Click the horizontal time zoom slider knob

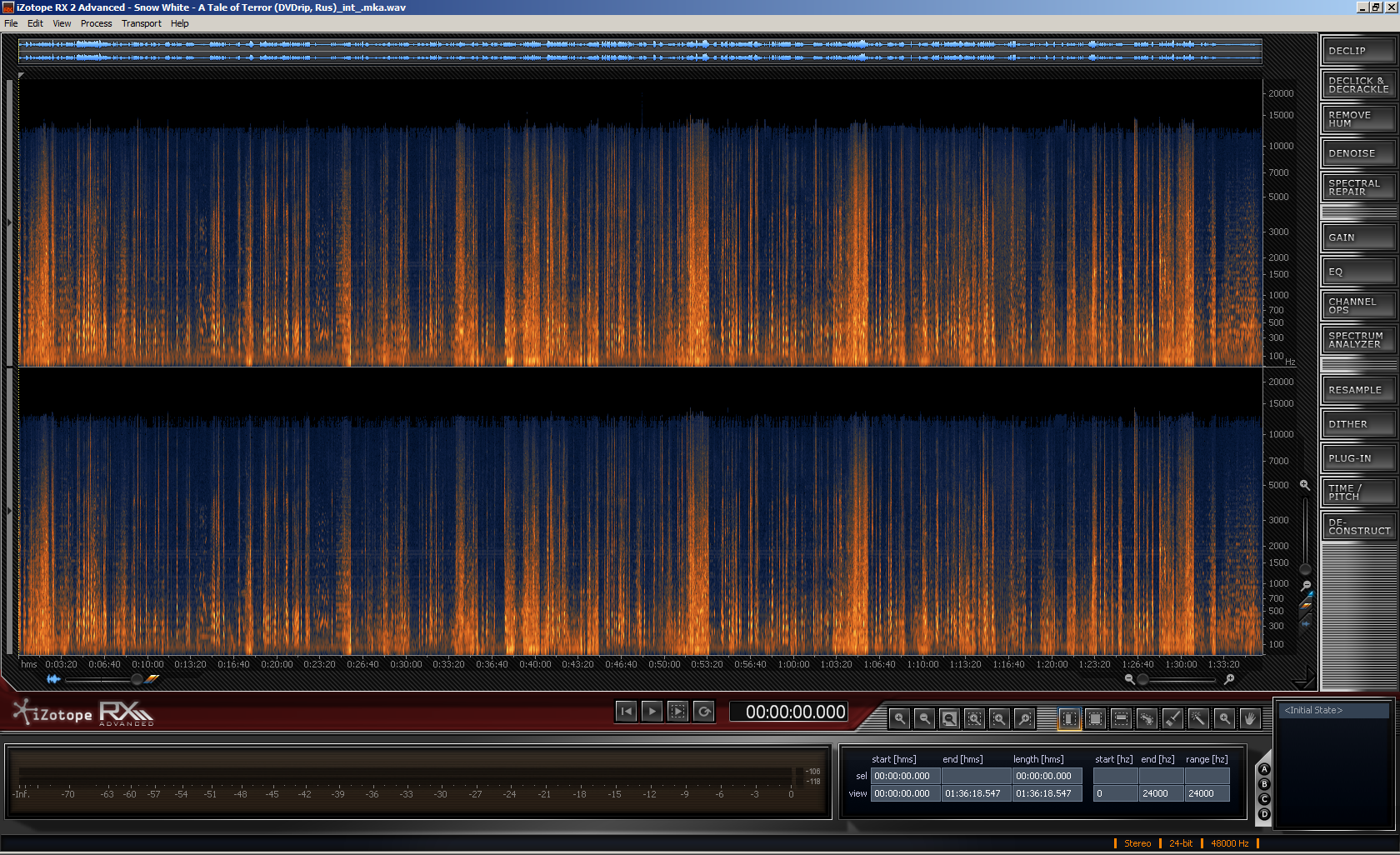coord(1143,679)
